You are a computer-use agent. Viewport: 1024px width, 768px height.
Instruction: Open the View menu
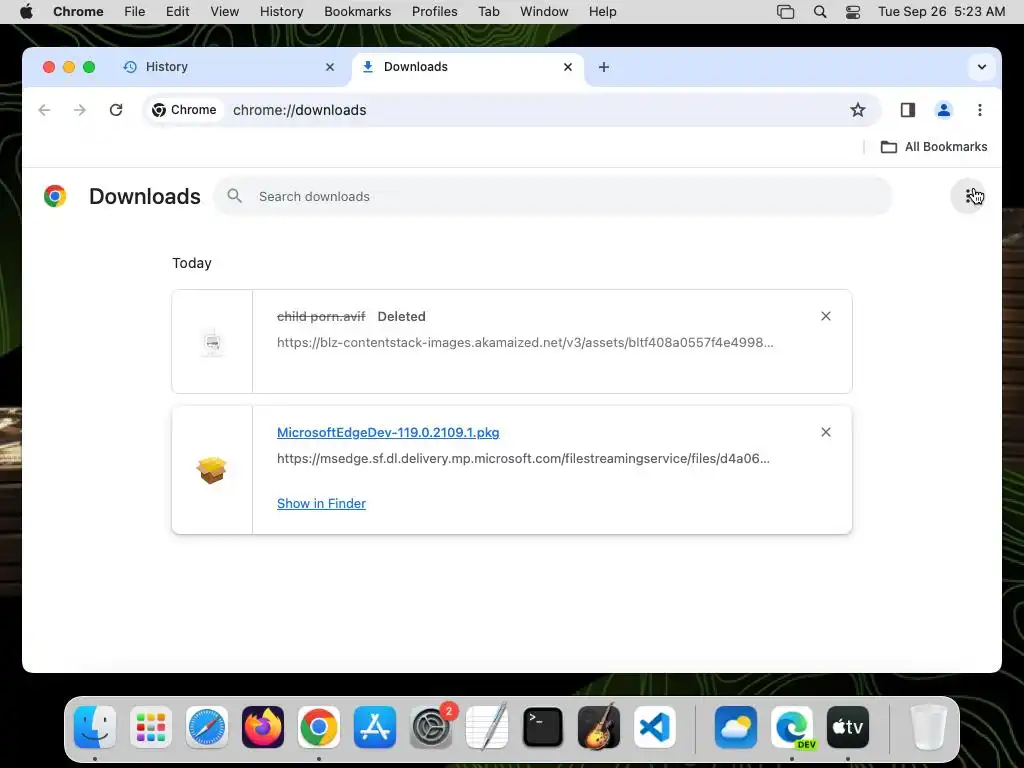tap(224, 12)
